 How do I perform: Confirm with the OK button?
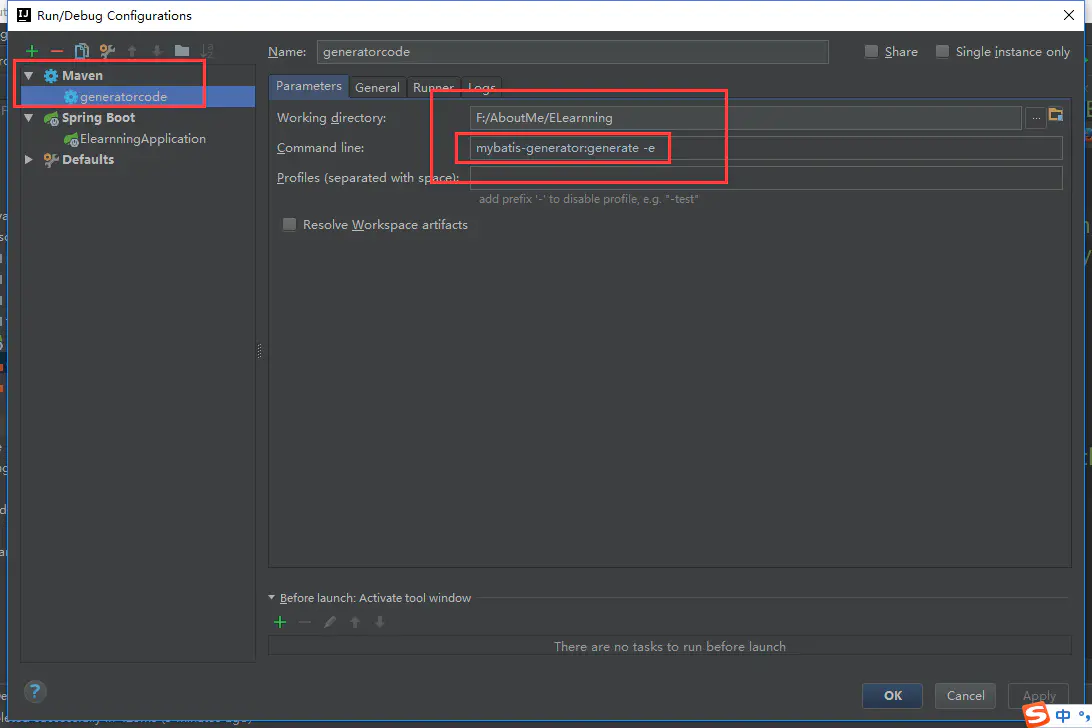coord(893,695)
